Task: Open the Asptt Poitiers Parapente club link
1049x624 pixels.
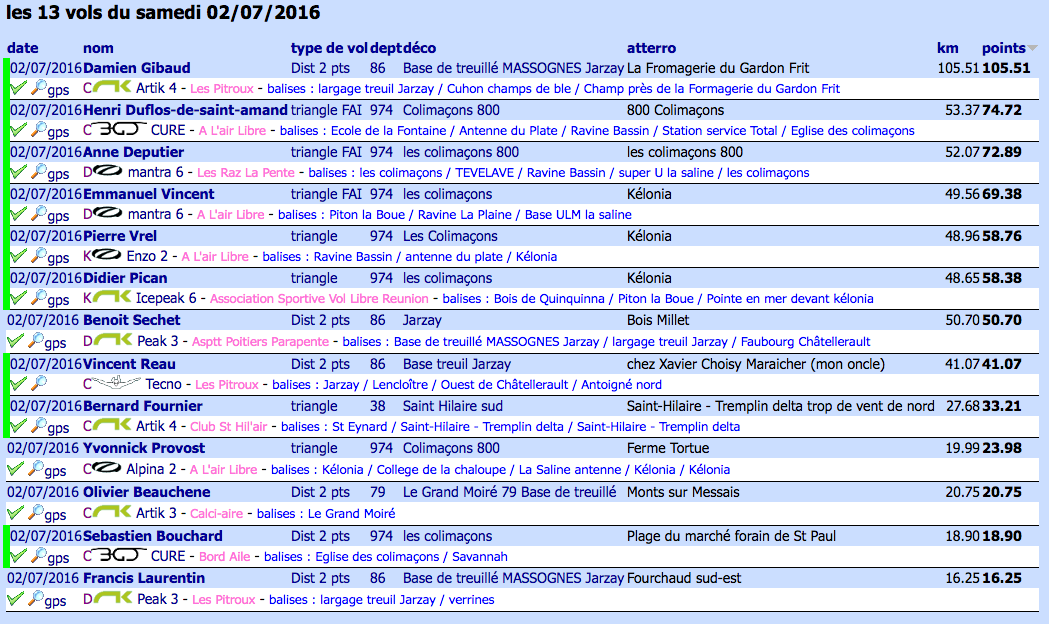Action: [x=260, y=342]
